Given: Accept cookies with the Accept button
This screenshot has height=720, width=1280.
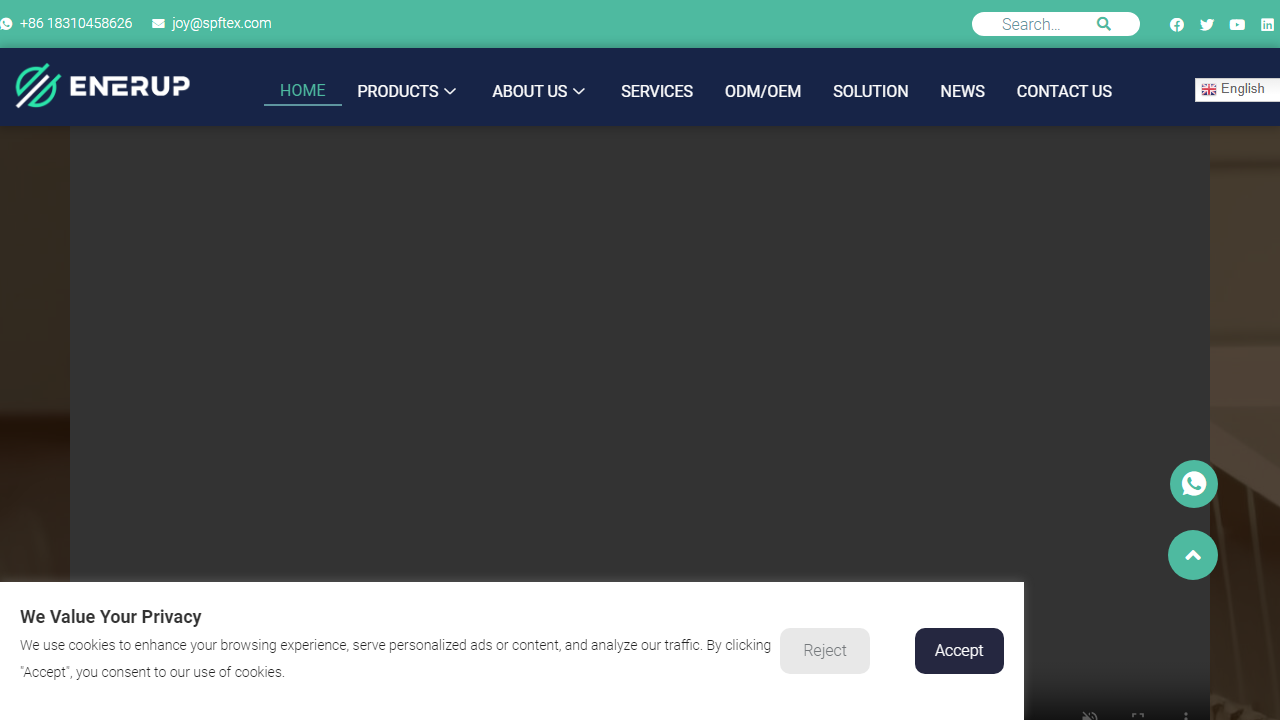Looking at the screenshot, I should click(959, 651).
